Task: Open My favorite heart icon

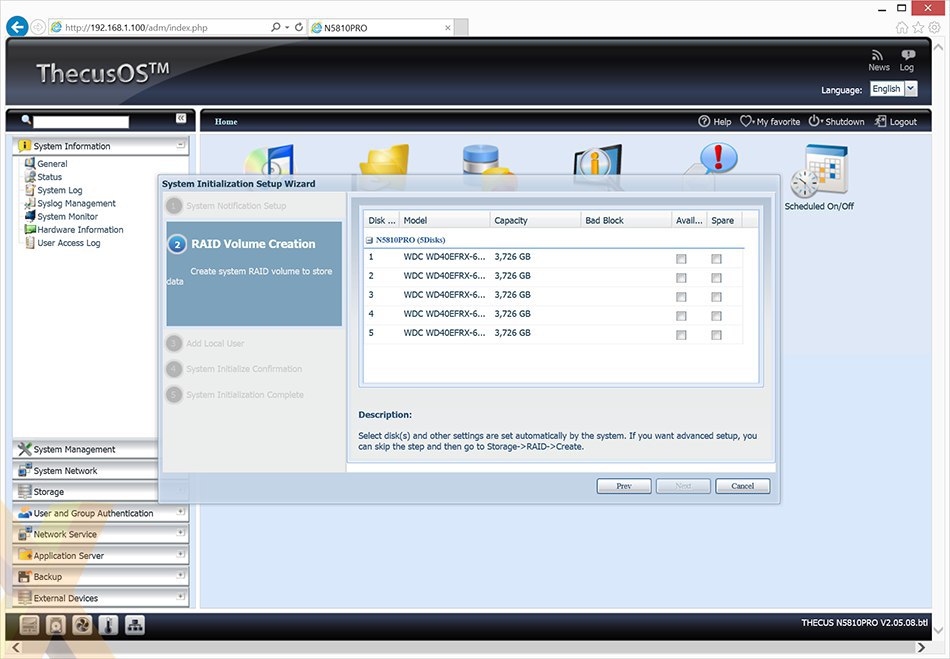Action: click(747, 122)
